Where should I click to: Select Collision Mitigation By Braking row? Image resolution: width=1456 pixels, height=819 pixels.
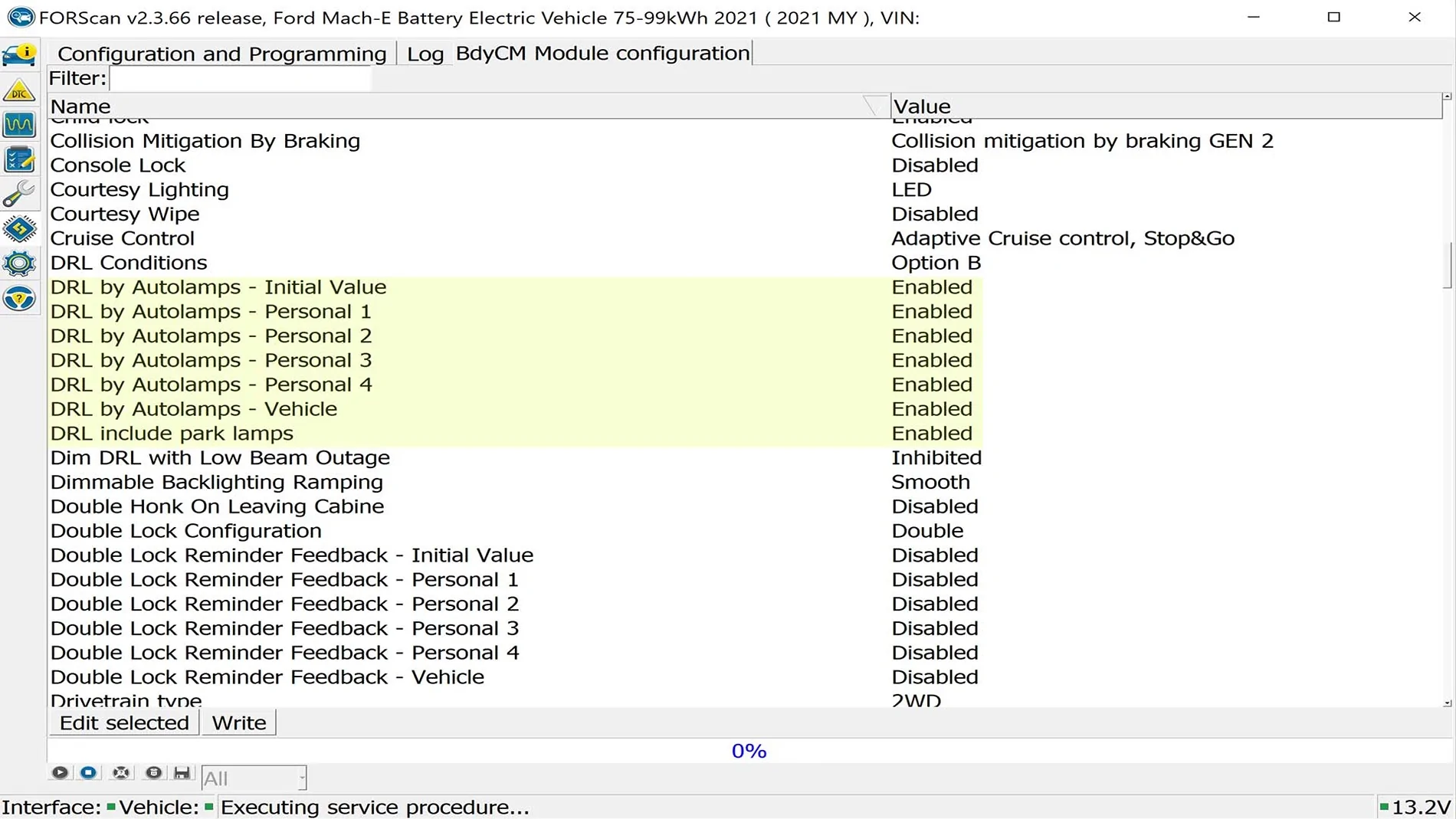click(745, 141)
